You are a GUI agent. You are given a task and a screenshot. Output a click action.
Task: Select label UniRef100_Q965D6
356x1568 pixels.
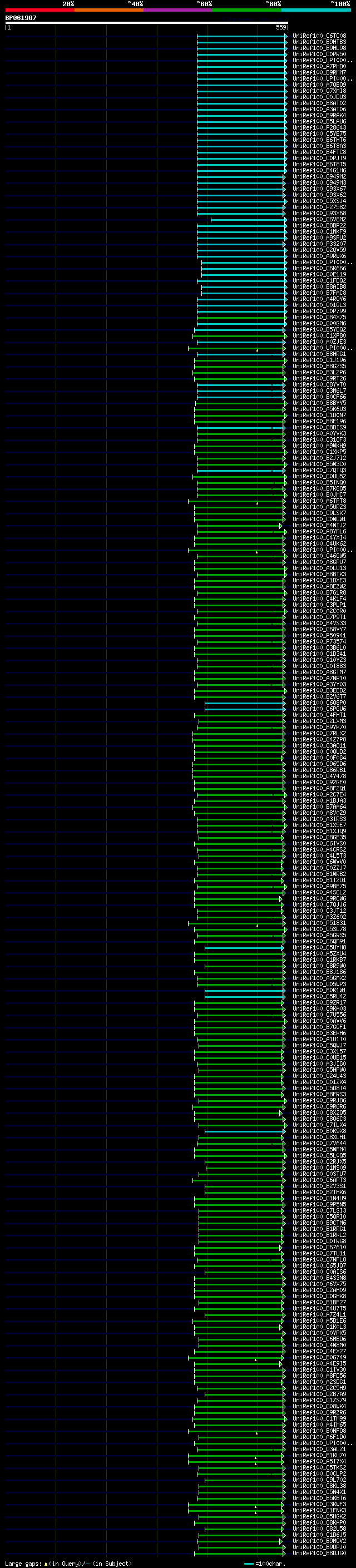point(319,764)
